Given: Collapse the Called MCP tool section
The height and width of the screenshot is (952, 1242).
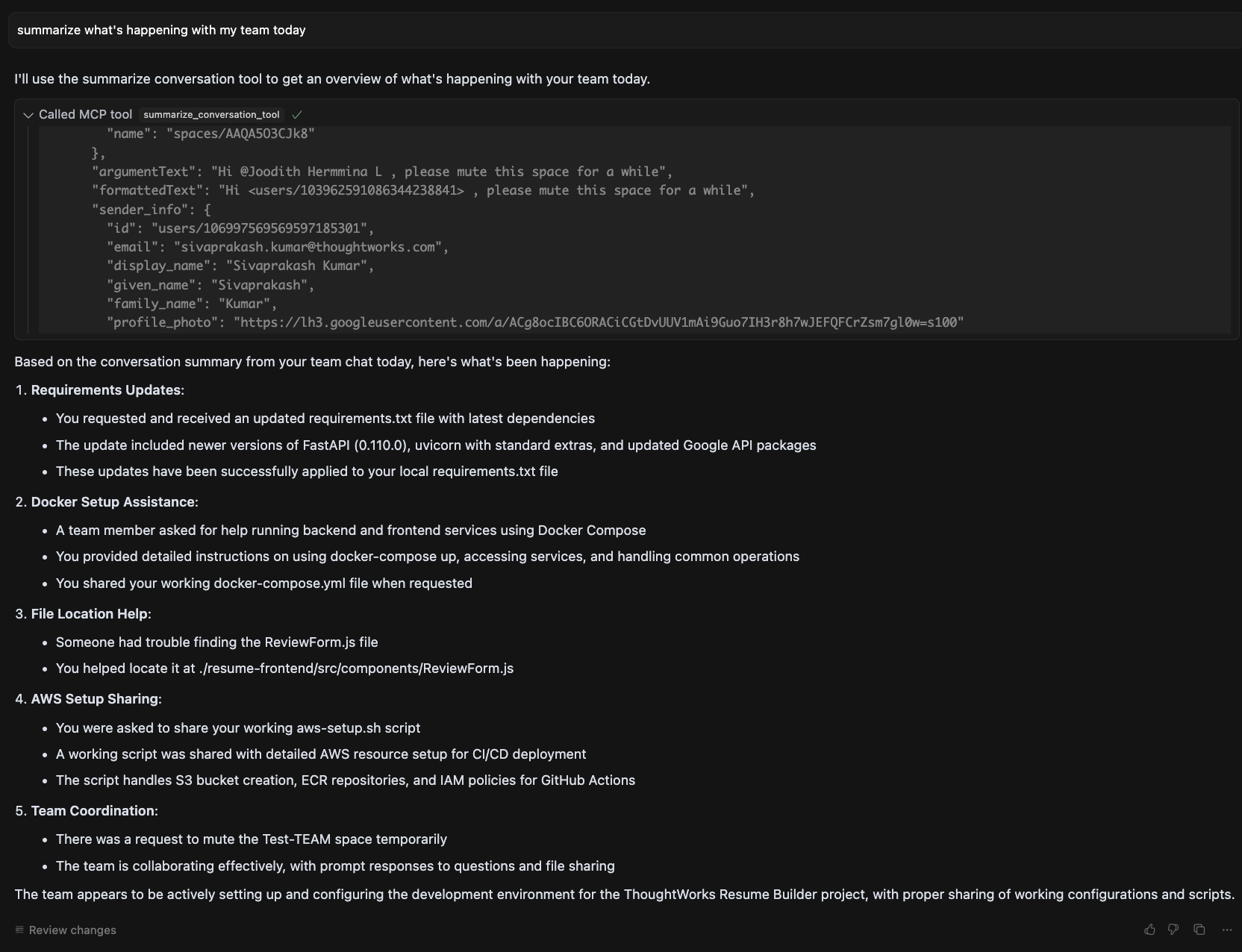Looking at the screenshot, I should tap(28, 115).
